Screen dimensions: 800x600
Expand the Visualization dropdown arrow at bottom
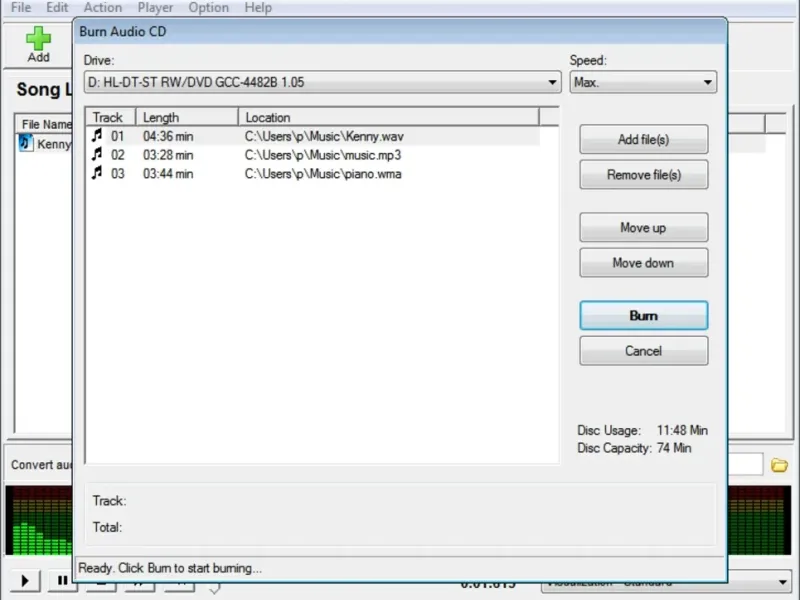(x=782, y=582)
